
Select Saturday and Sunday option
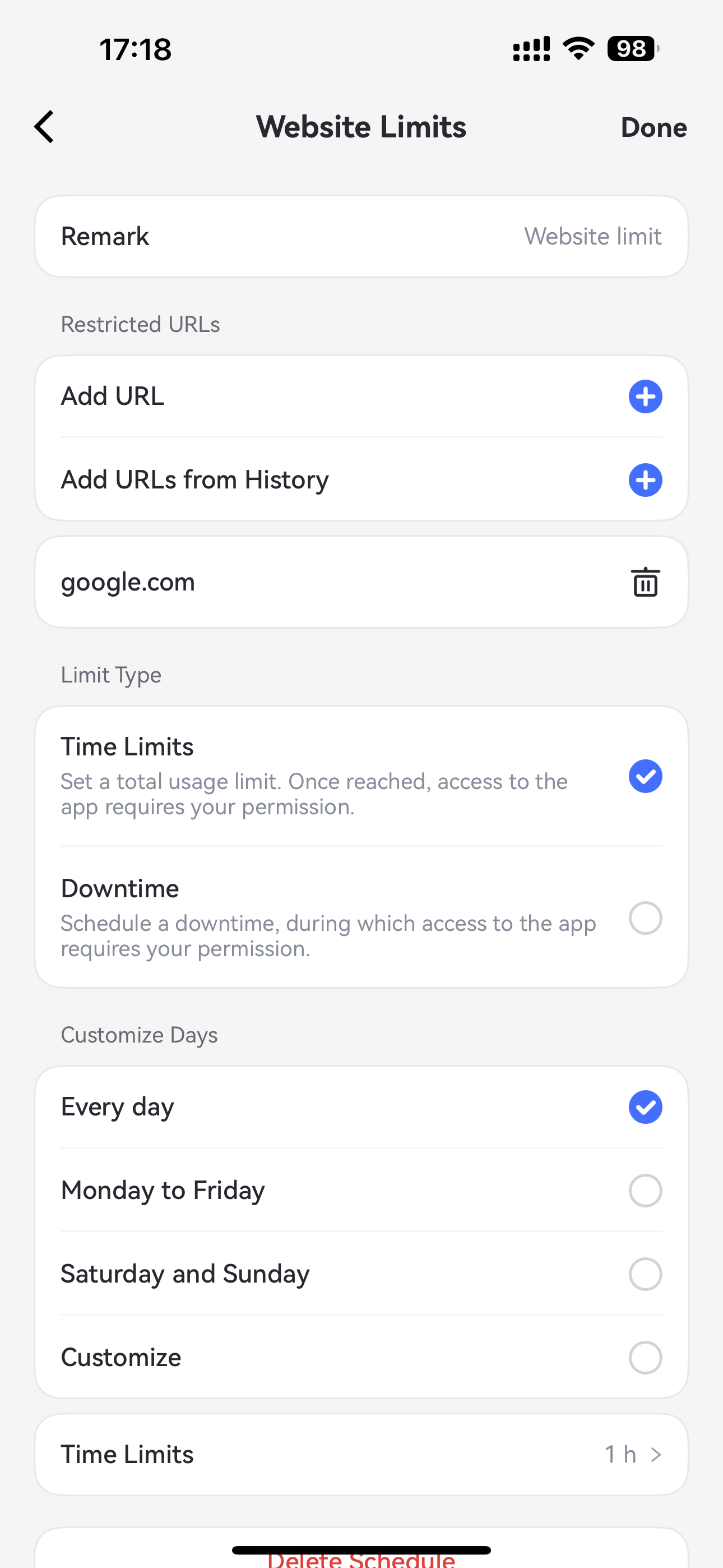645,1274
